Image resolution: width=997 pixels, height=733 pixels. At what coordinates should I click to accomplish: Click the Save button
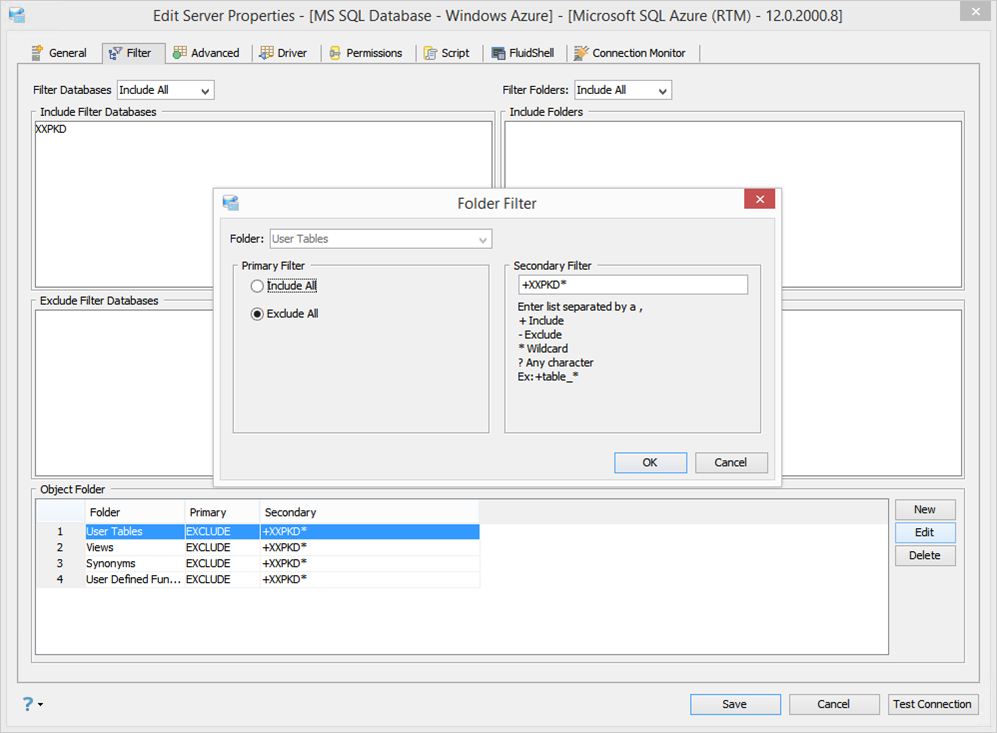pyautogui.click(x=735, y=704)
